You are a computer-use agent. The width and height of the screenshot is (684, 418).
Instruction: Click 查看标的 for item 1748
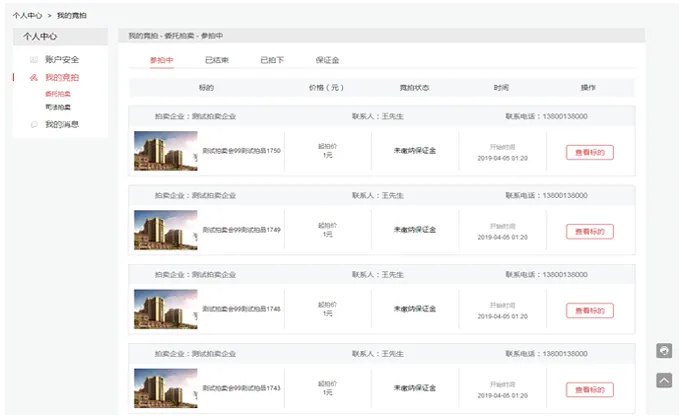(590, 311)
